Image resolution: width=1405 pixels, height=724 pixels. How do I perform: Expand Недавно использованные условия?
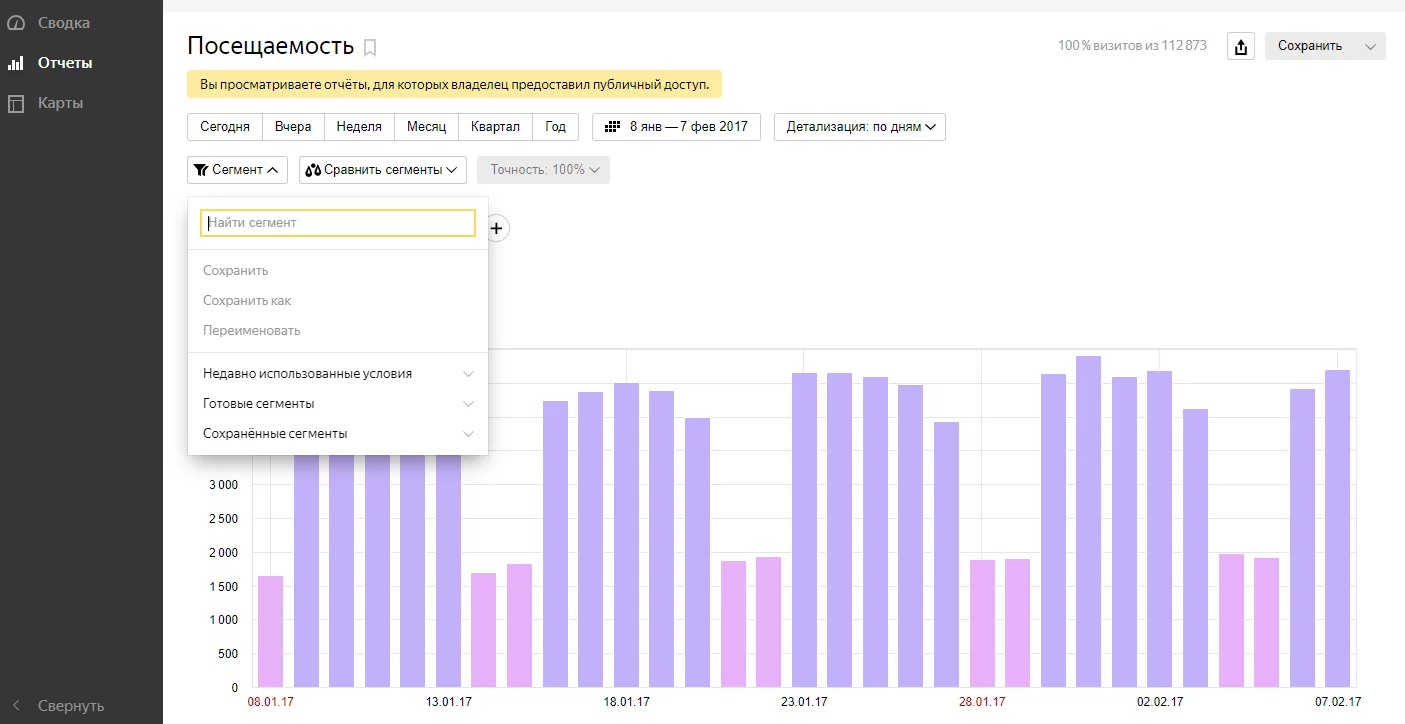[x=338, y=374]
